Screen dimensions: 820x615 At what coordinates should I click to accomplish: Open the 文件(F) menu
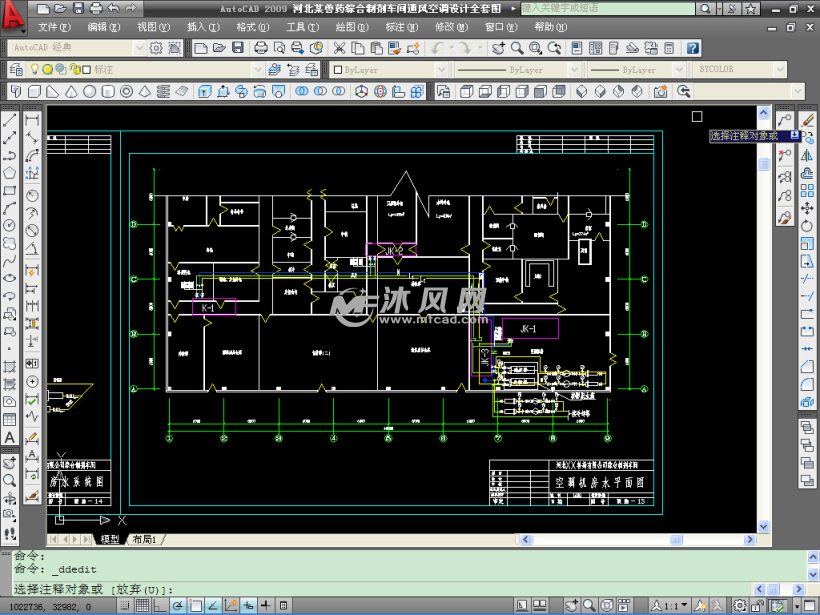click(54, 27)
